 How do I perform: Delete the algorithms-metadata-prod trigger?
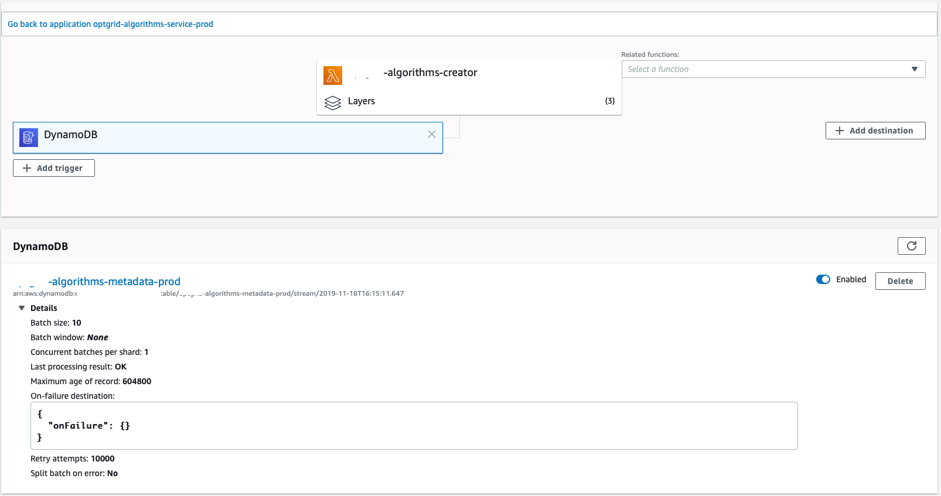coord(900,281)
